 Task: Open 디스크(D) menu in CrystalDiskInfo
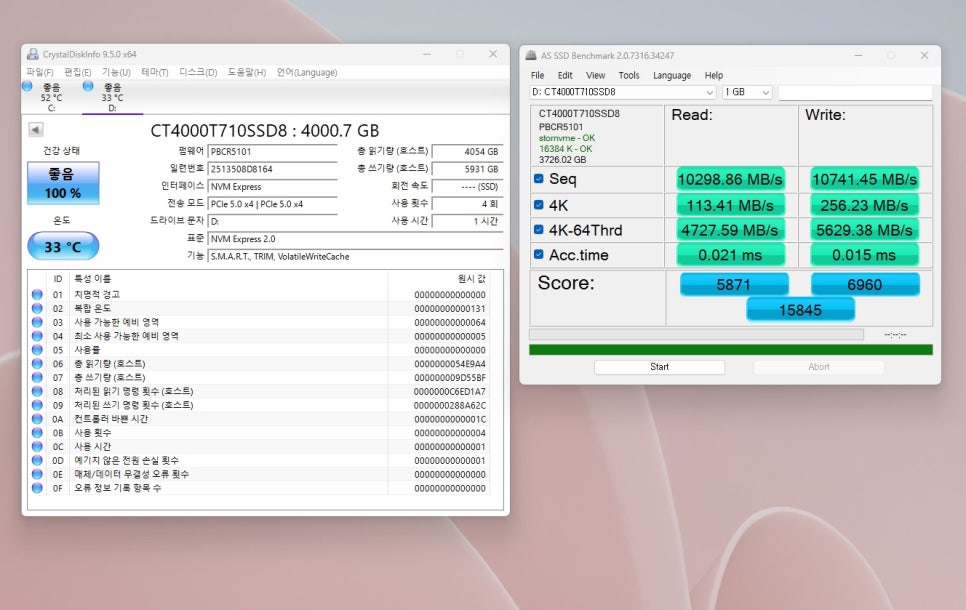tap(198, 72)
